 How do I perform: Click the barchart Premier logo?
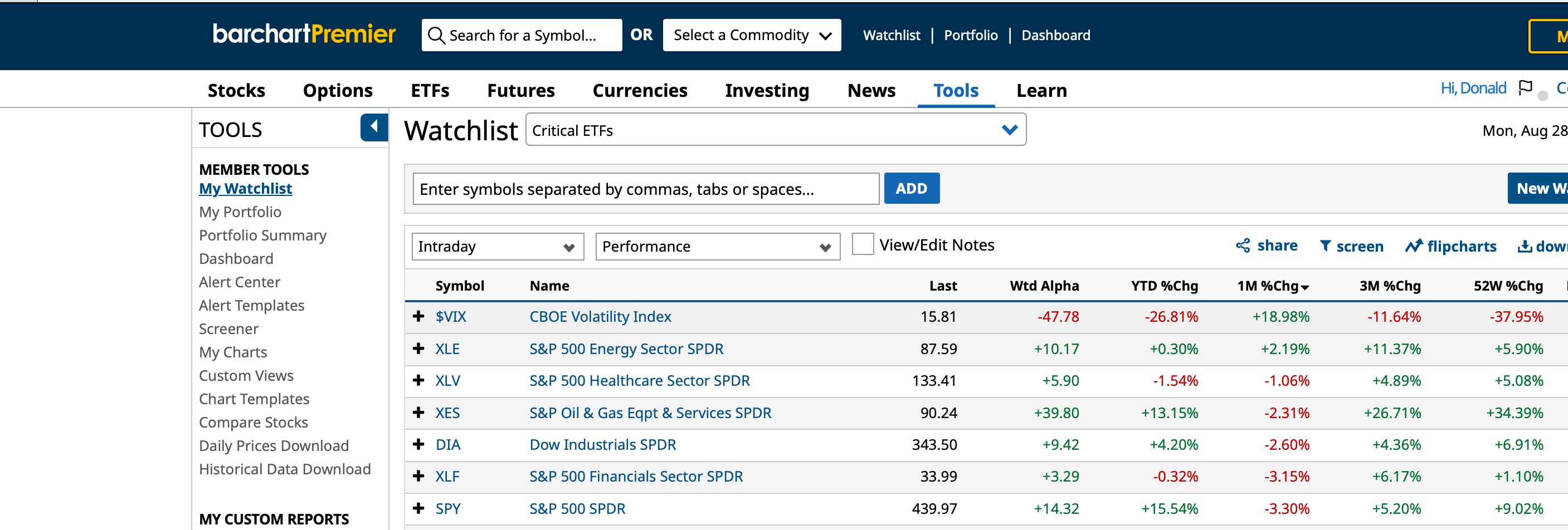click(x=304, y=34)
